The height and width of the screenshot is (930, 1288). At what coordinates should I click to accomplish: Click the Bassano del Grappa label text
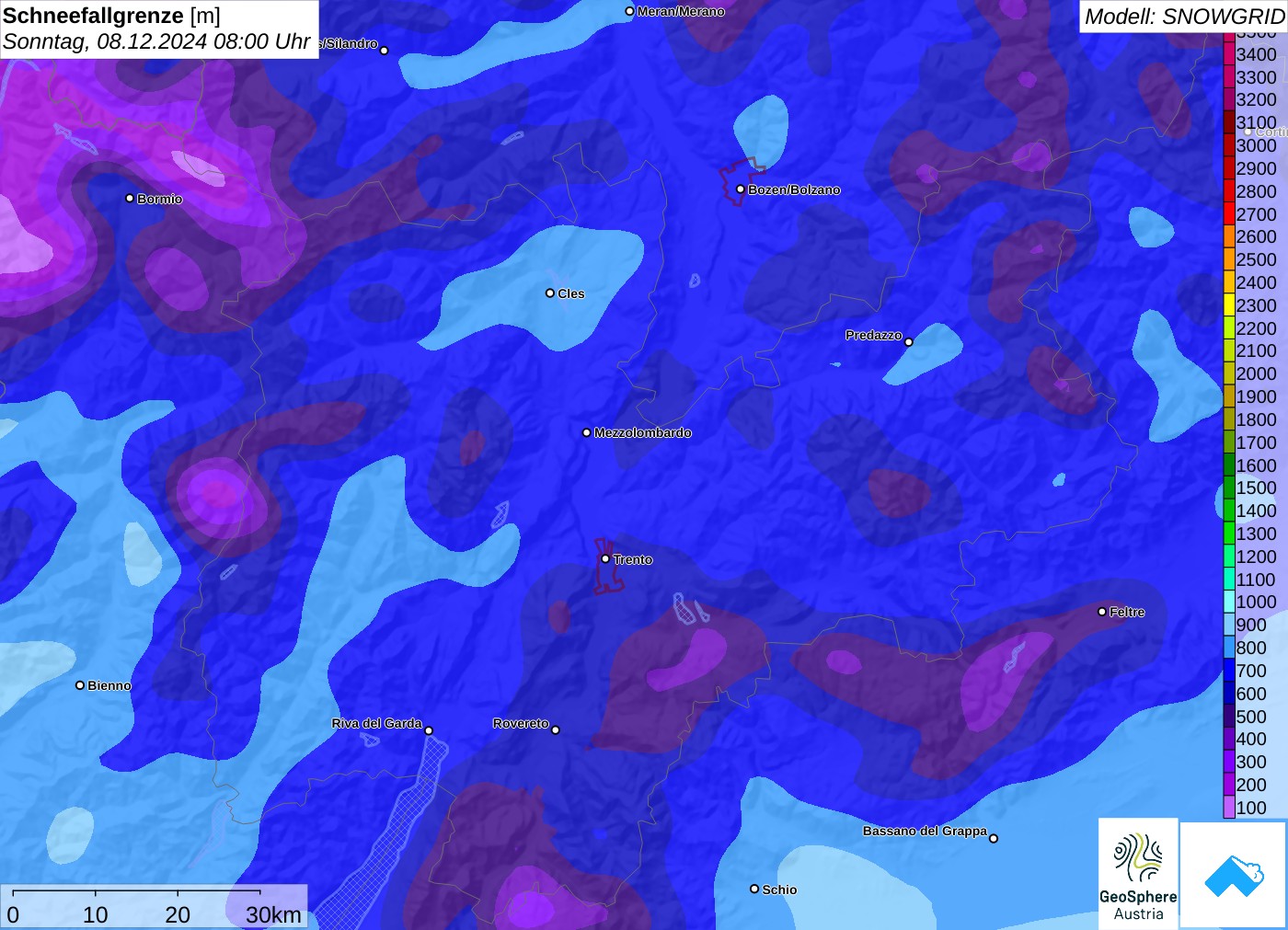tap(925, 831)
